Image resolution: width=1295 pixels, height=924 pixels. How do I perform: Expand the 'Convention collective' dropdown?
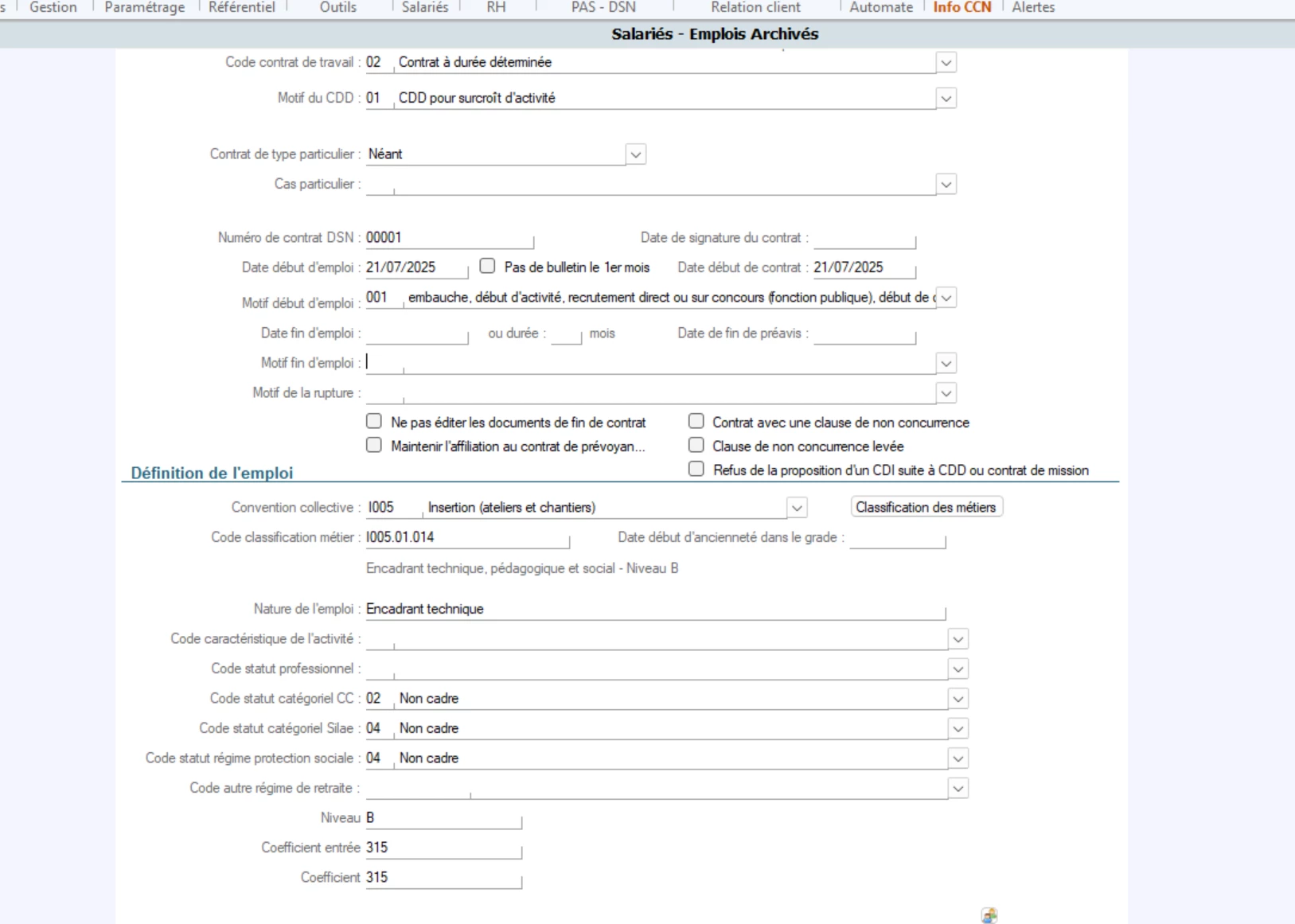(797, 507)
